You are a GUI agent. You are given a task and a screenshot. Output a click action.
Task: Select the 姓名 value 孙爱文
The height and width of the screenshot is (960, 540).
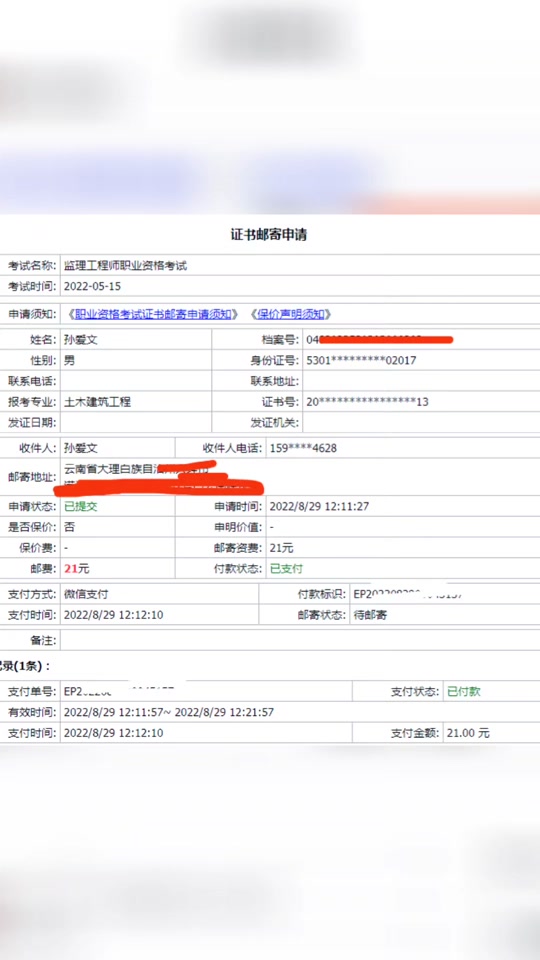click(81, 340)
